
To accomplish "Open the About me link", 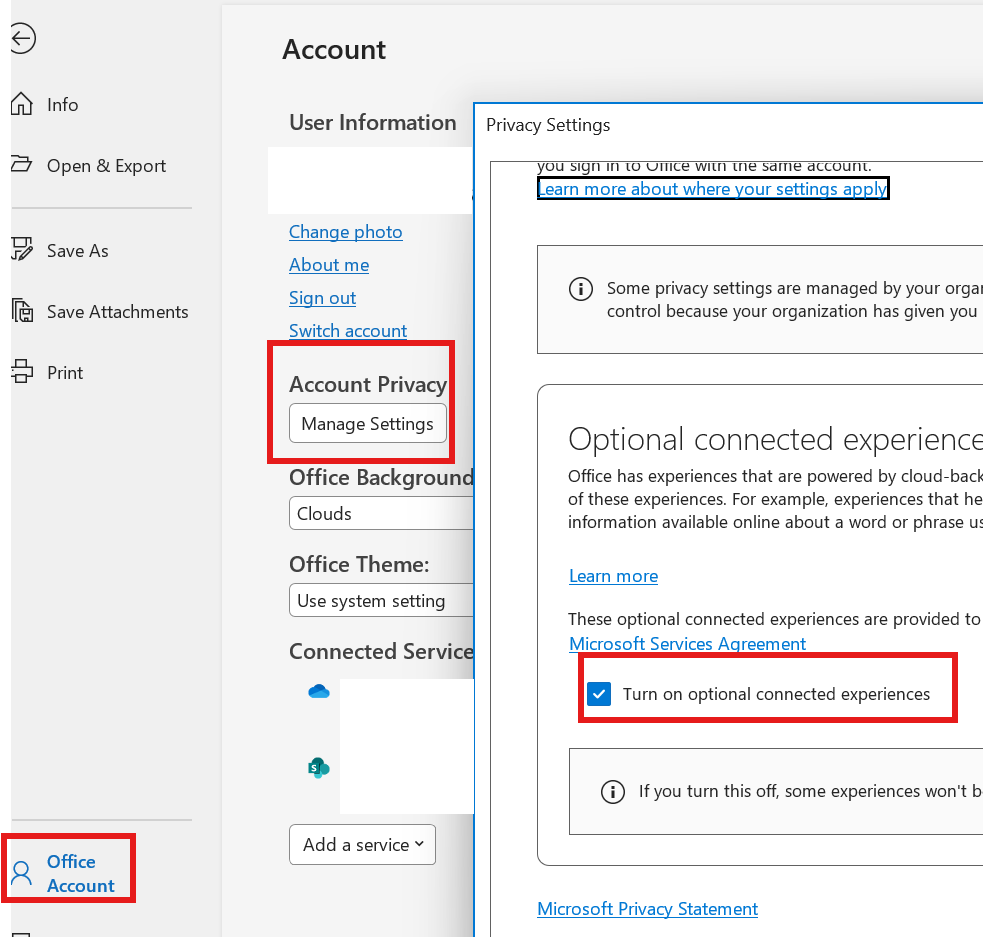I will 329,265.
